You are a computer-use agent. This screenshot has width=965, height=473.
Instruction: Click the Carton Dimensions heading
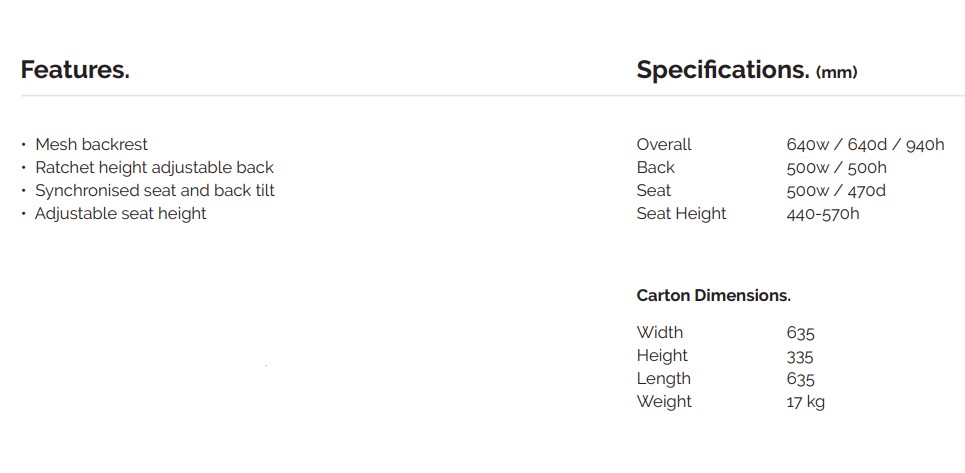(714, 295)
